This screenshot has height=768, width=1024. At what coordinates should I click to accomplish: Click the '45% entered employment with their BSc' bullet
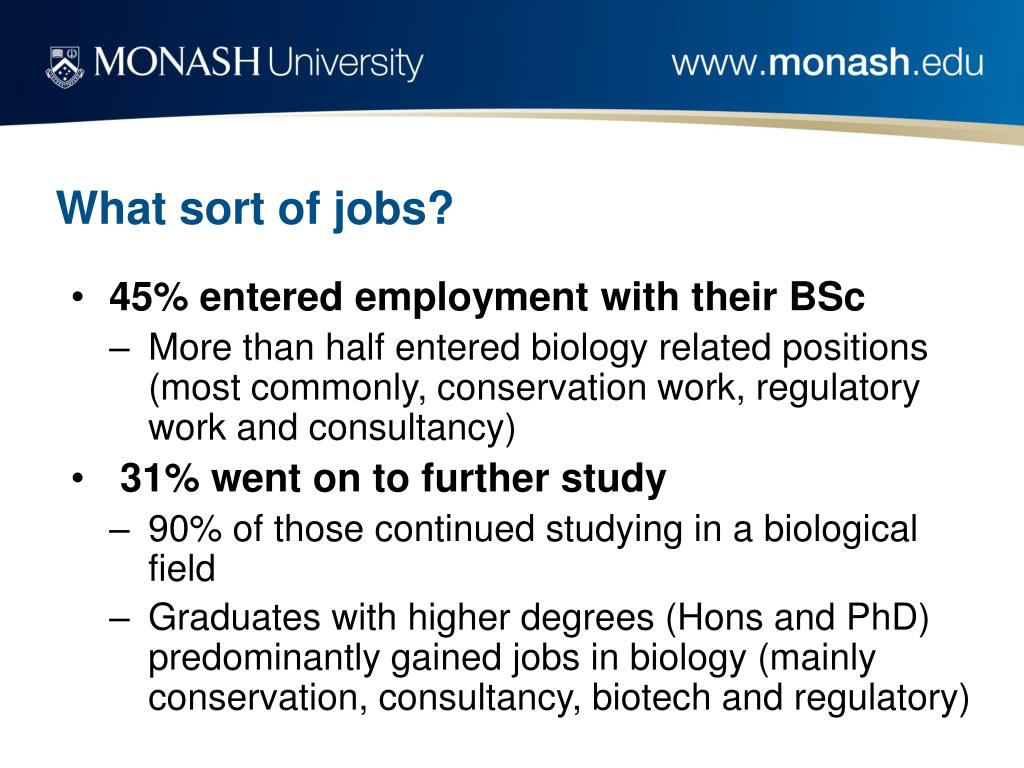point(487,297)
